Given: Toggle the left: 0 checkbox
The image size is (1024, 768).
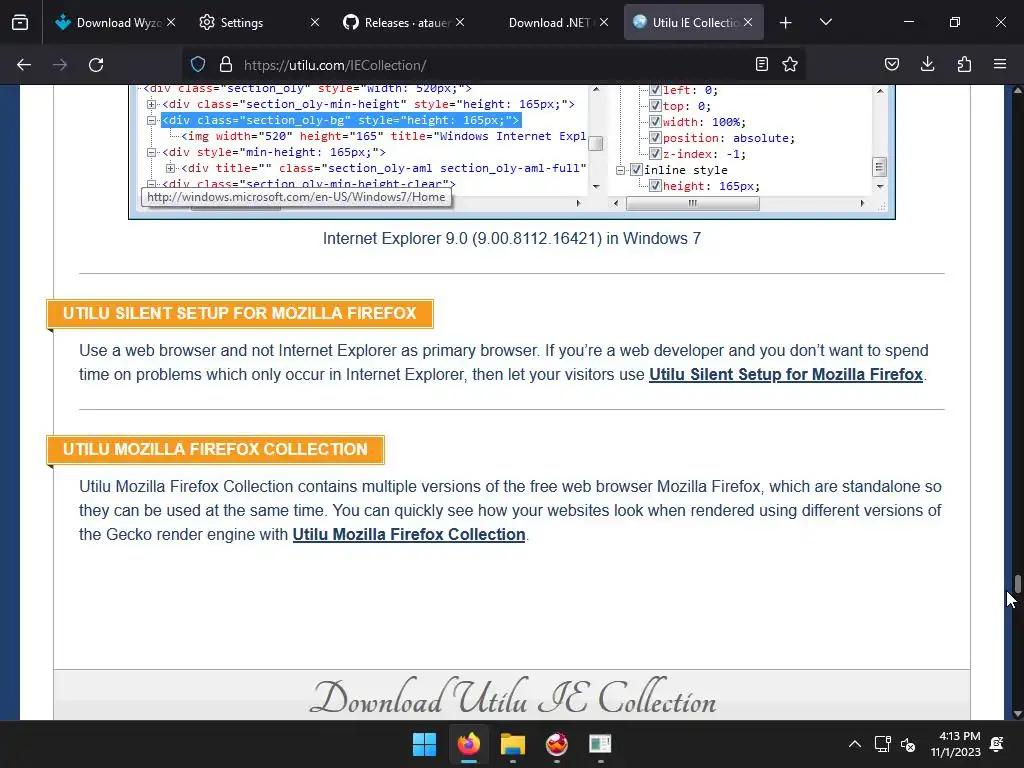Looking at the screenshot, I should point(655,90).
